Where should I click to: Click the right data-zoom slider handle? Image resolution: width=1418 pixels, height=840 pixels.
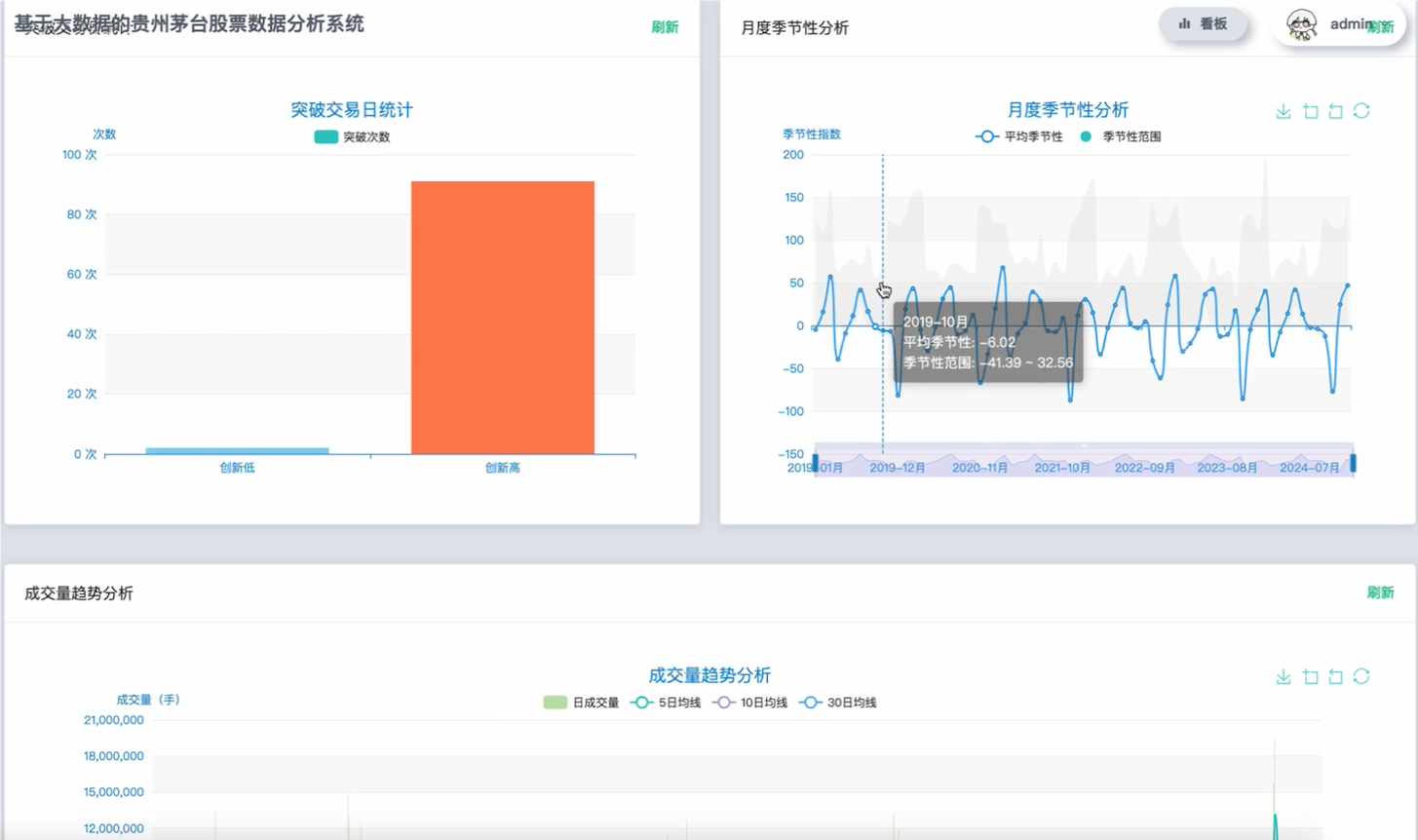click(1353, 464)
